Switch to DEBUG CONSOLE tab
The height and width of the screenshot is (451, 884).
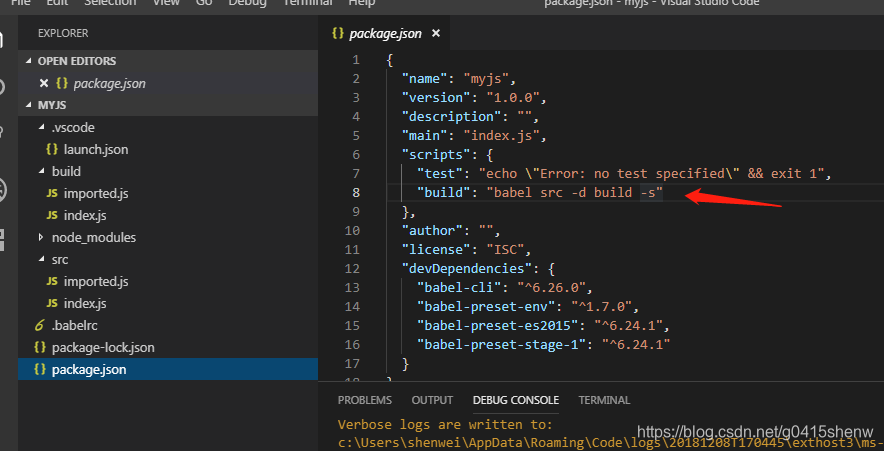click(516, 400)
